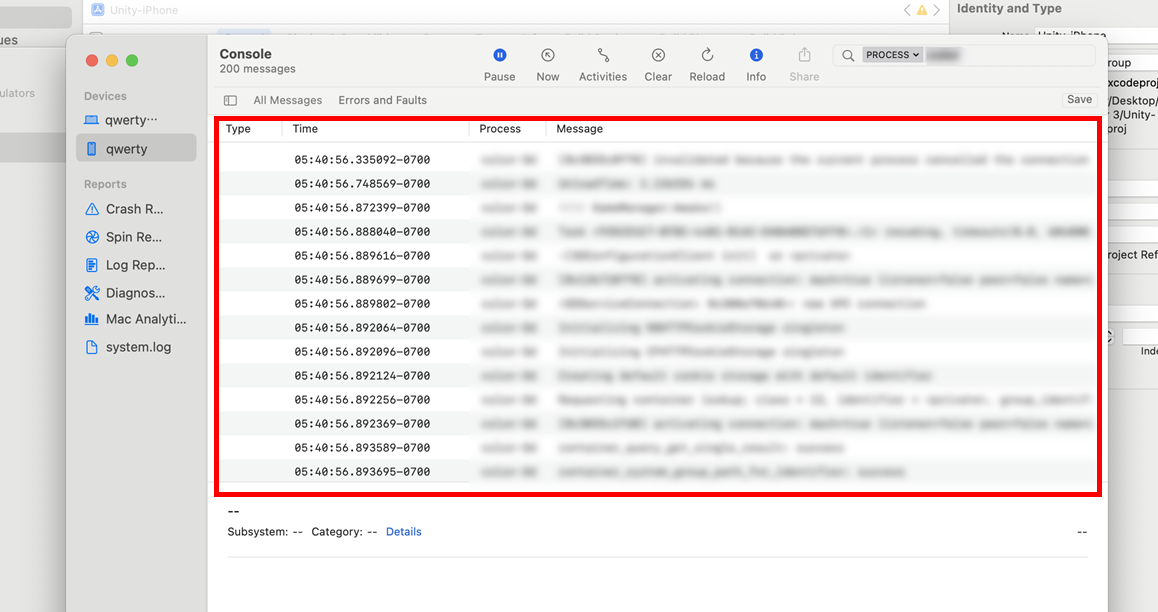Screen dimensions: 1158x612
Task: Select log row at 05:40:56.892096-0700
Action: (657, 351)
